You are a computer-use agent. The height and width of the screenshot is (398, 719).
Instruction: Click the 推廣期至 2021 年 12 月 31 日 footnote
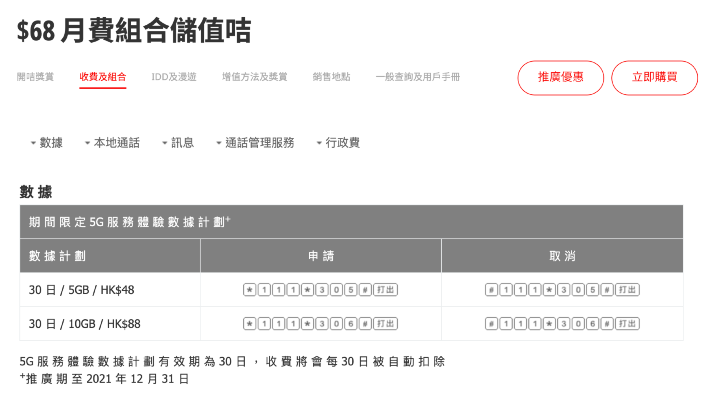(x=104, y=379)
